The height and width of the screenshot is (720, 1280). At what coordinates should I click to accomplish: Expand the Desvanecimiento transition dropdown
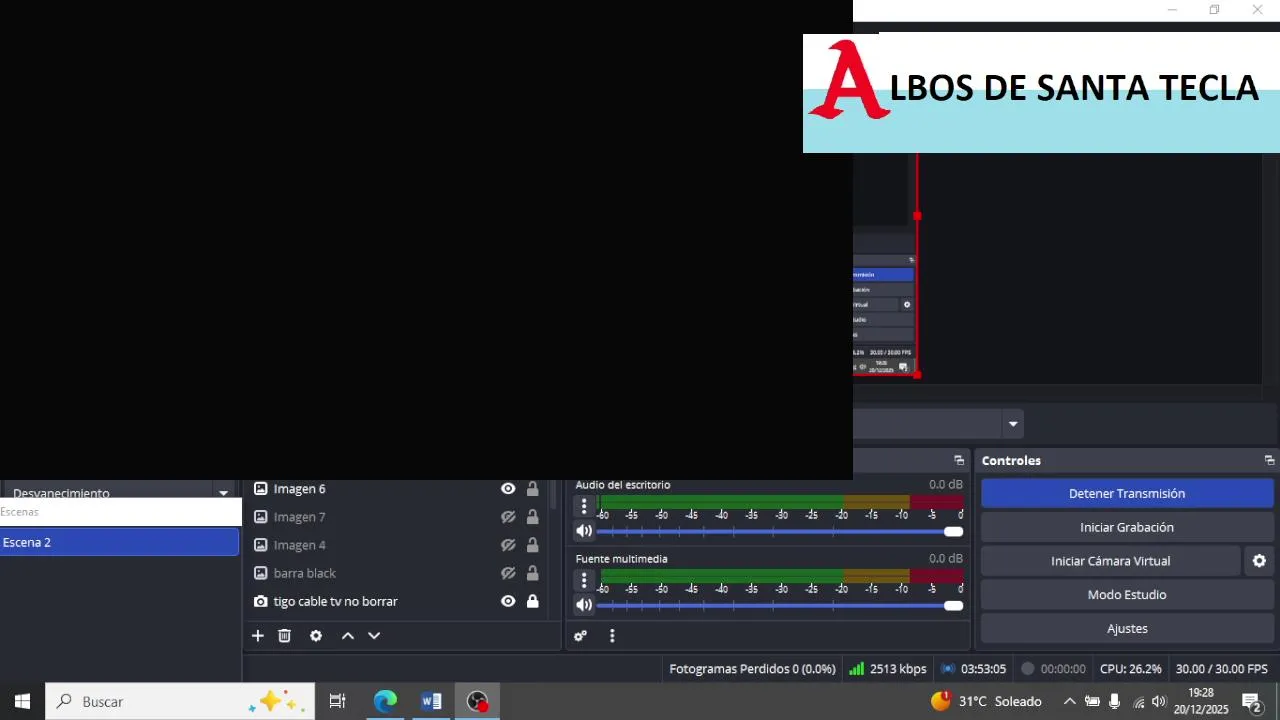point(223,493)
